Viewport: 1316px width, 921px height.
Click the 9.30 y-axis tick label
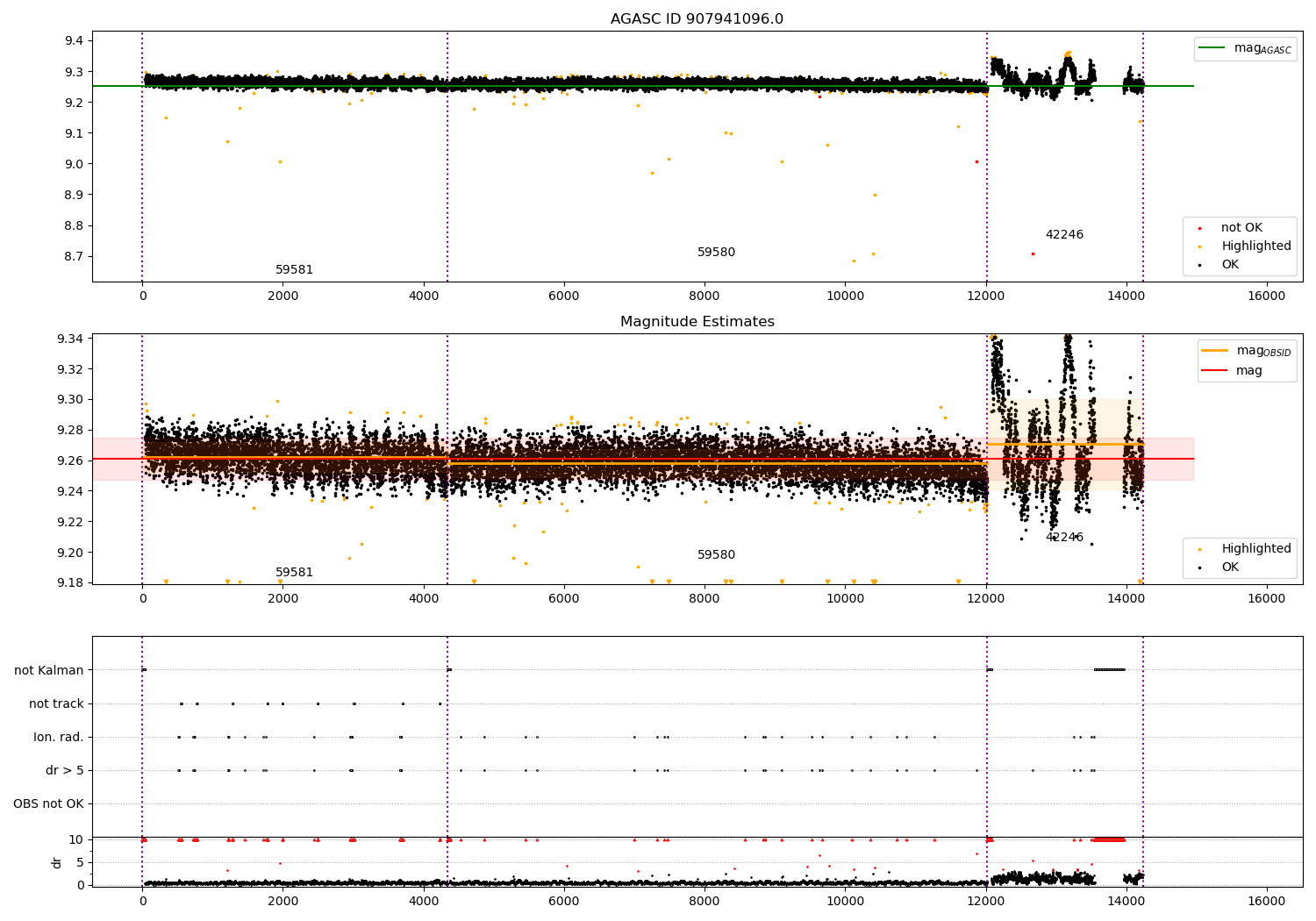(70, 400)
